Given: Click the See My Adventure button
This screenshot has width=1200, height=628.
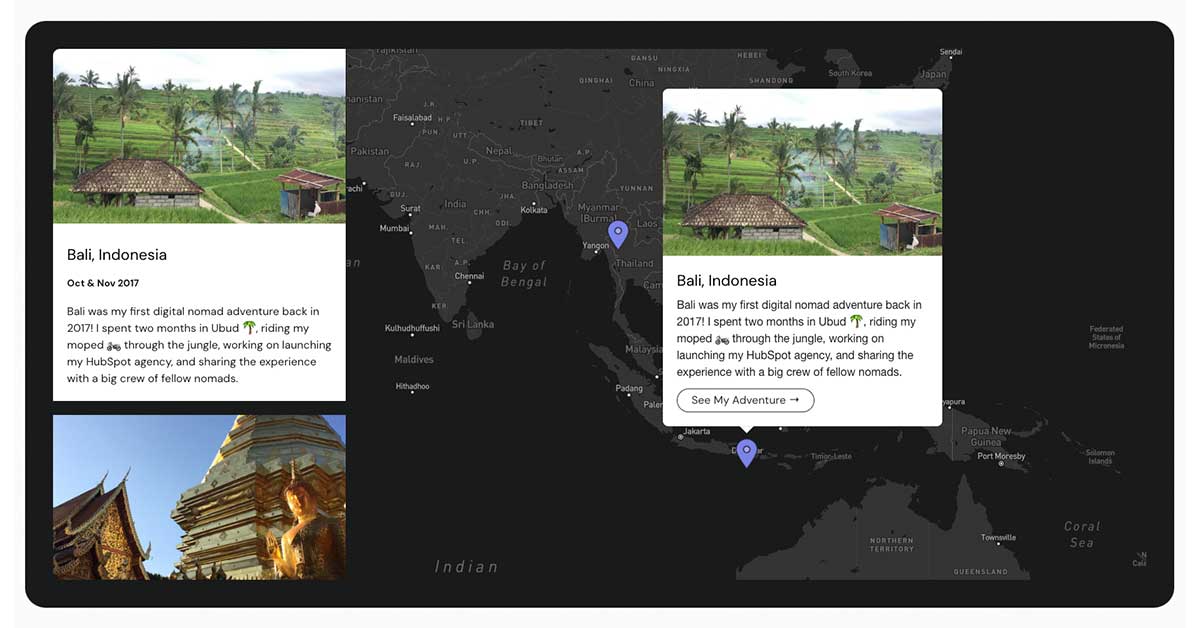Looking at the screenshot, I should [745, 400].
